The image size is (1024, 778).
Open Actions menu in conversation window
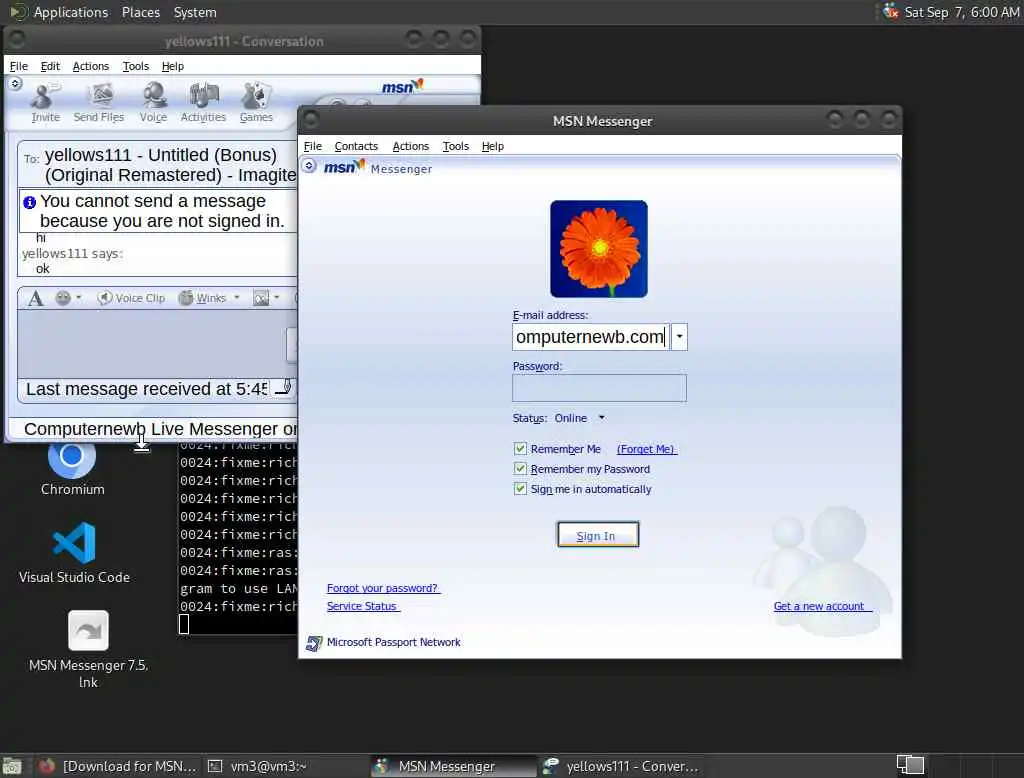click(x=91, y=66)
